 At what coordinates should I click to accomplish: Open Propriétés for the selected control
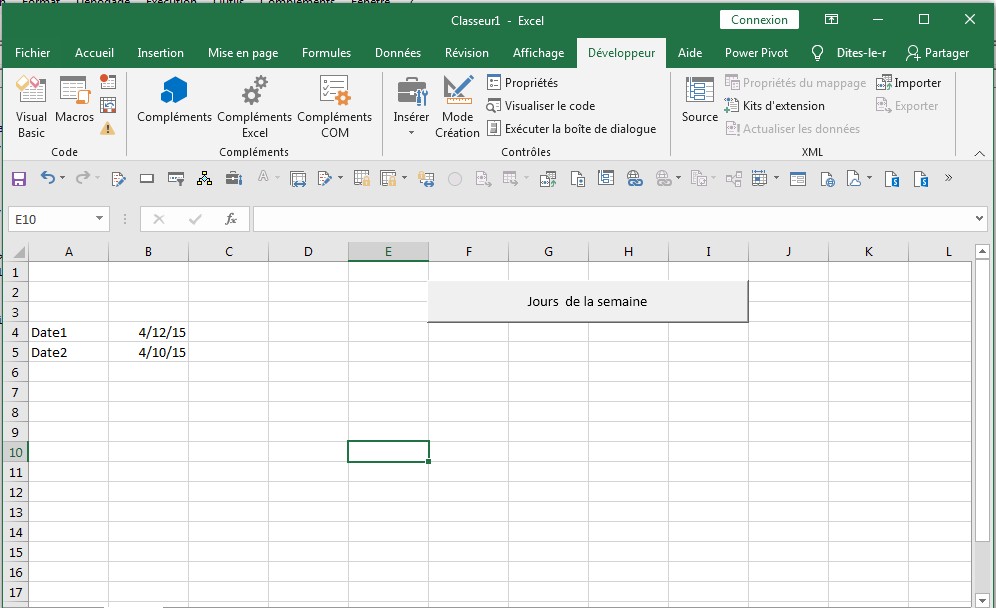pos(528,82)
